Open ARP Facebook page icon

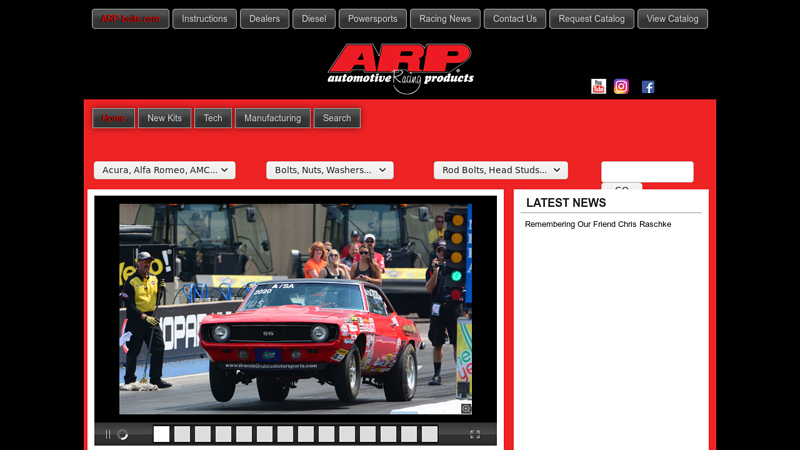click(648, 87)
